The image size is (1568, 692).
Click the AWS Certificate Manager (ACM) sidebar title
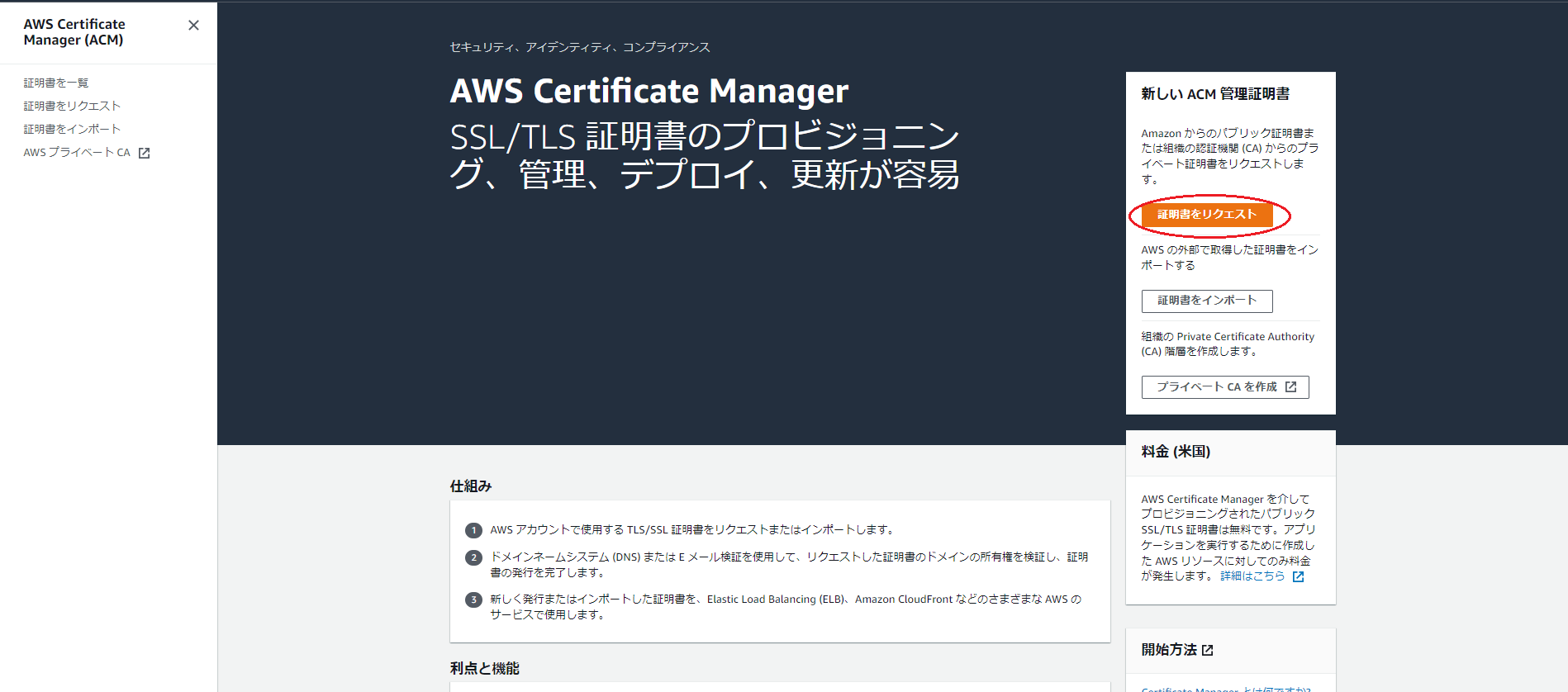[74, 32]
